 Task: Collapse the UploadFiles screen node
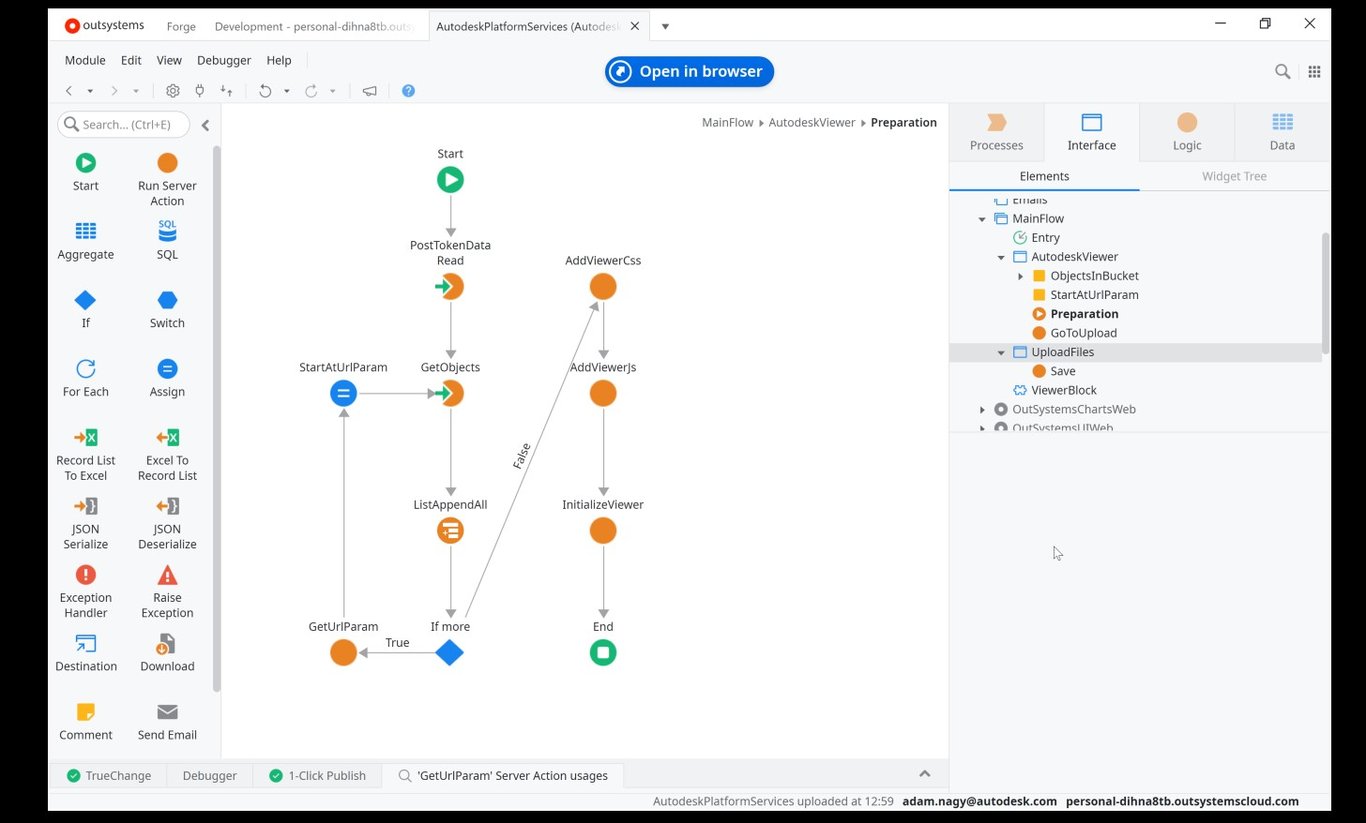point(1001,352)
